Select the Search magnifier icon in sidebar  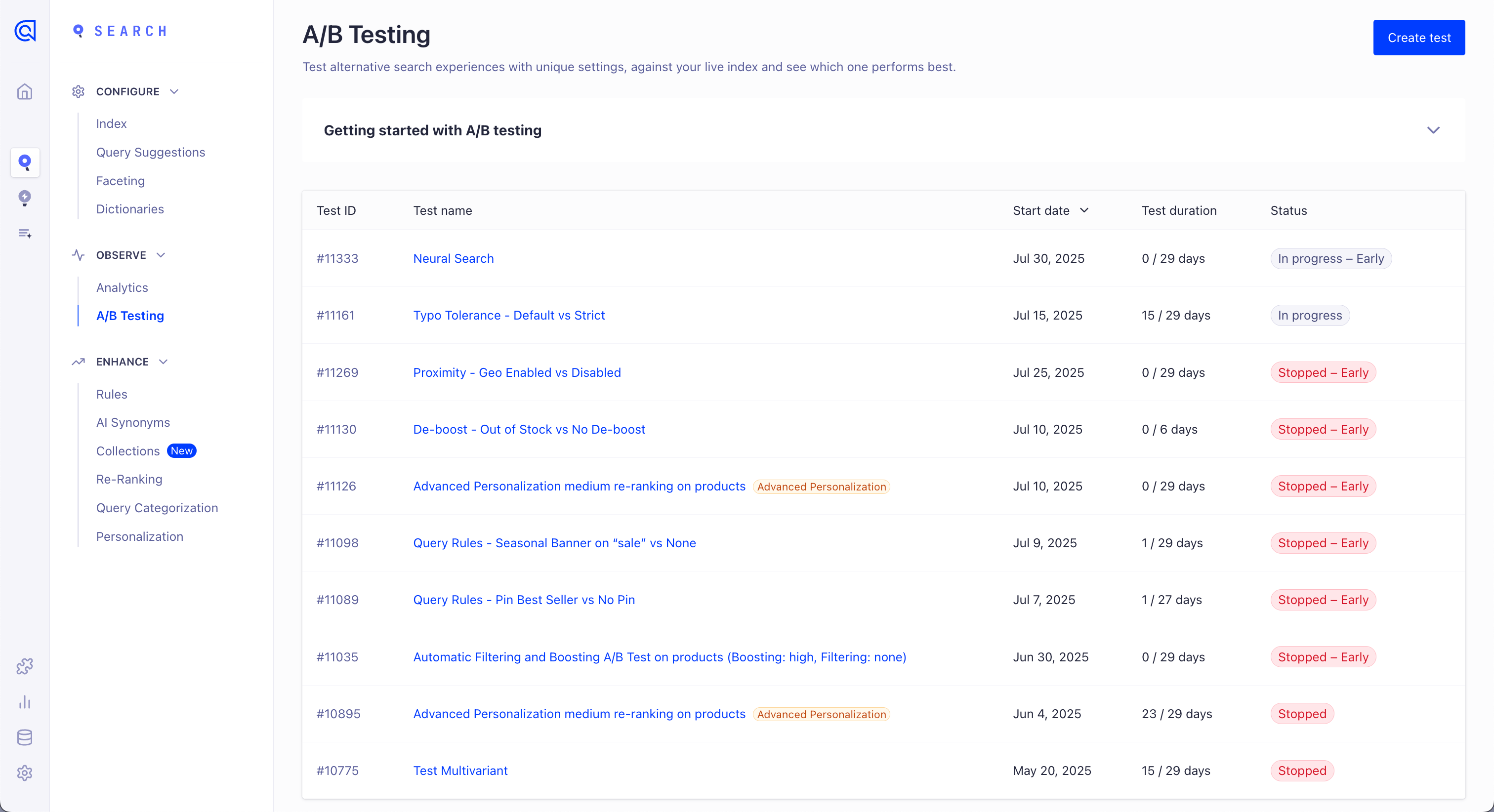25,162
